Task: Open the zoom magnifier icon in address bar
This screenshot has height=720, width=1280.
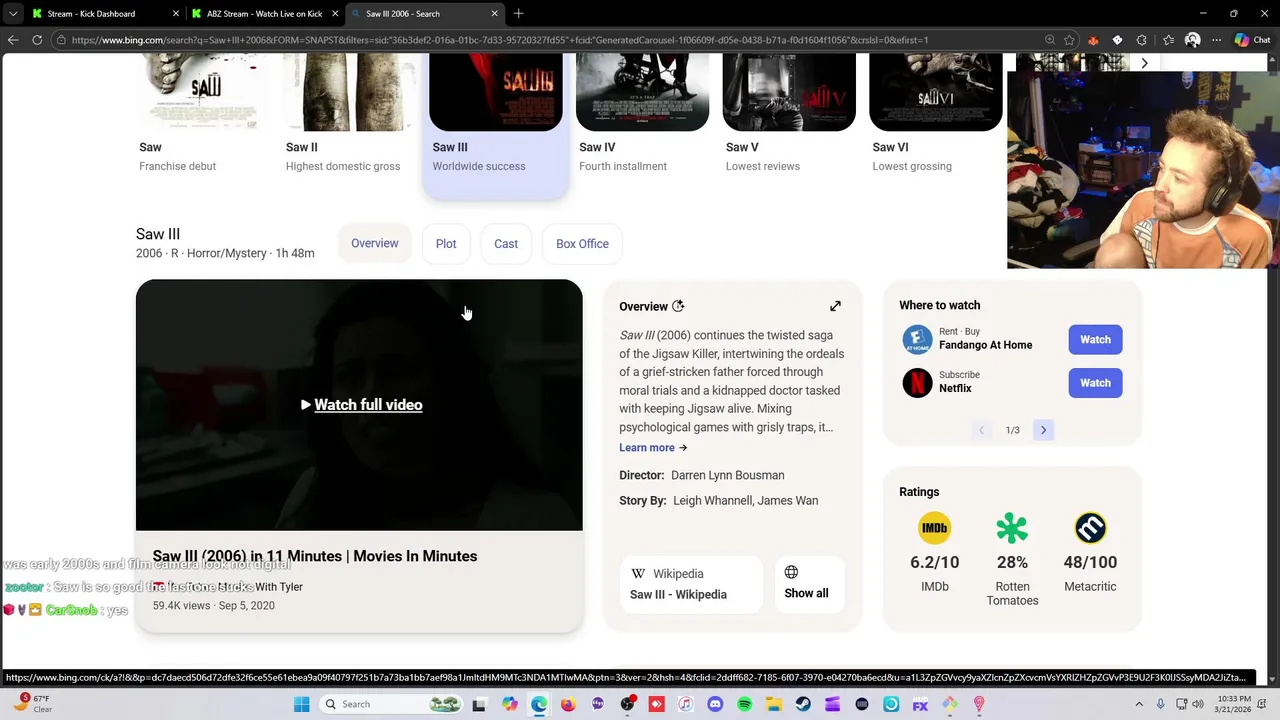Action: point(1049,40)
